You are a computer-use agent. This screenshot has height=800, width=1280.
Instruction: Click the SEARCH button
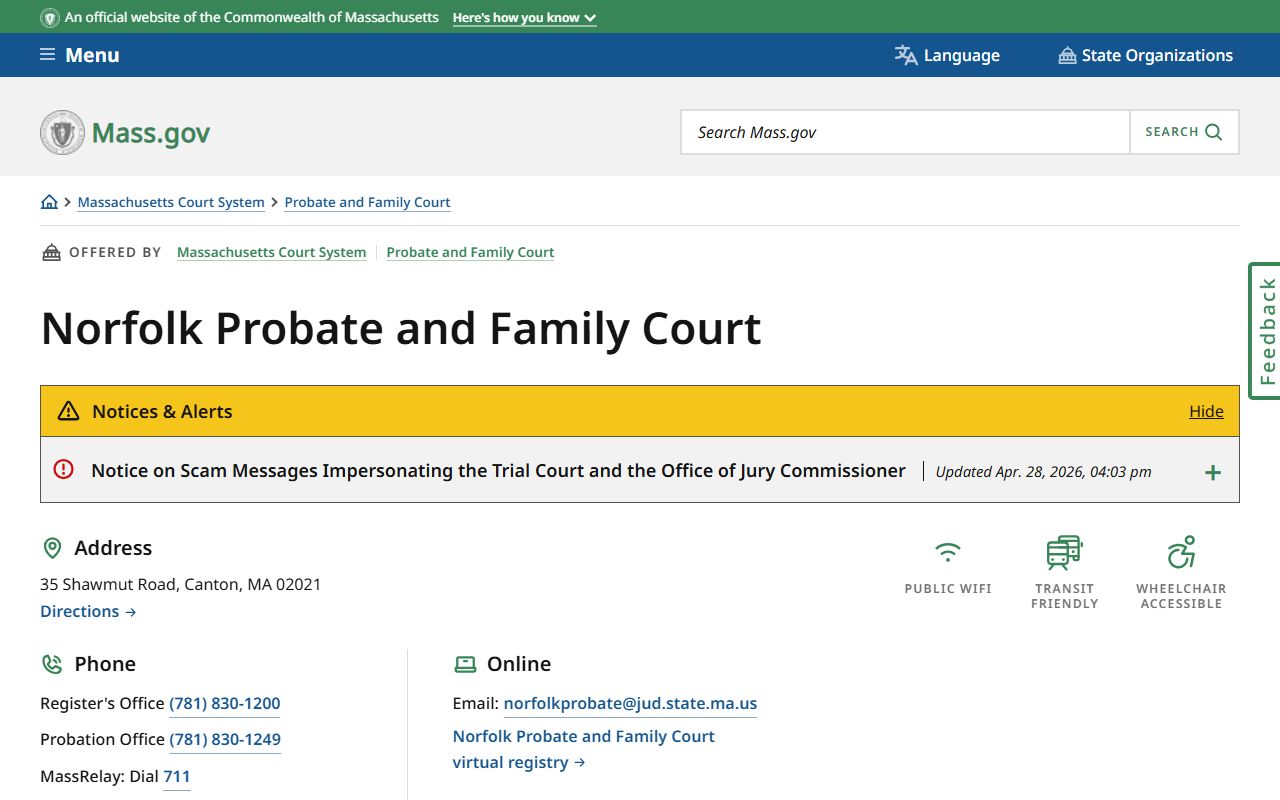tap(1184, 132)
